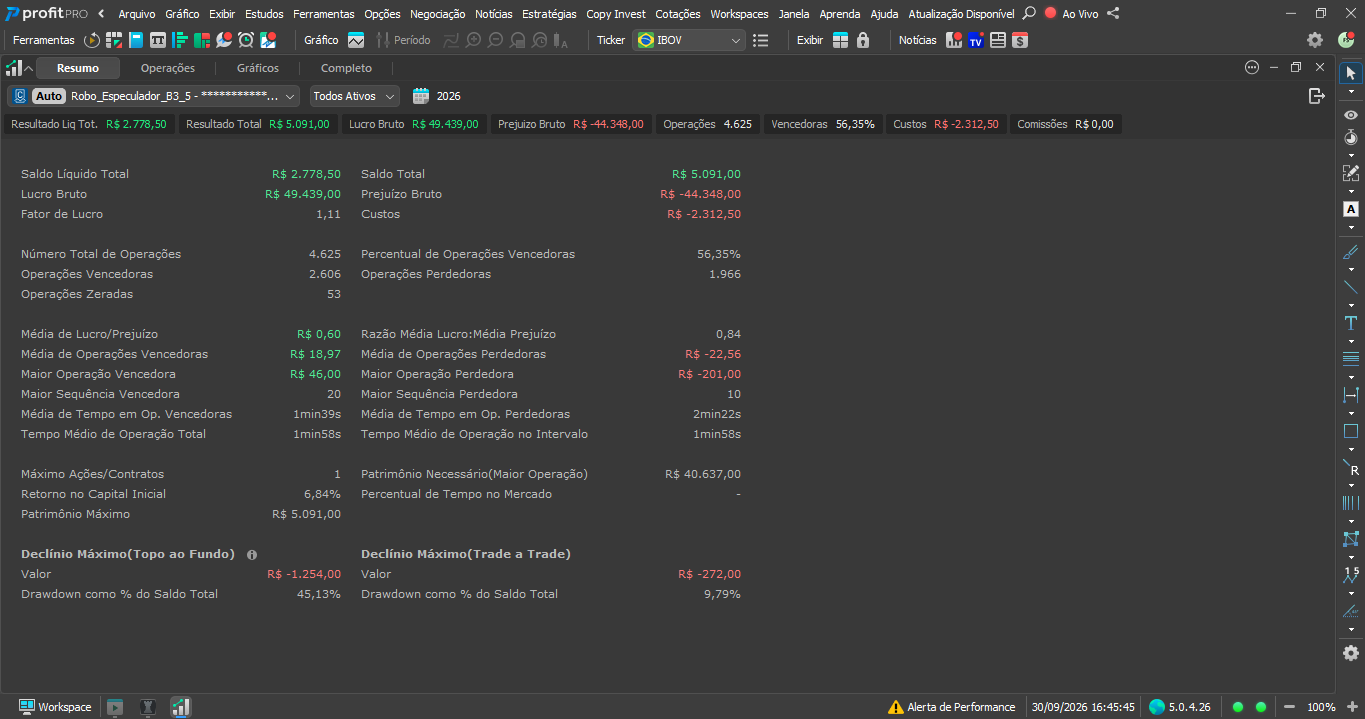Expand dropdown arrow under the cursor tool
The width and height of the screenshot is (1365, 719).
tap(1351, 91)
